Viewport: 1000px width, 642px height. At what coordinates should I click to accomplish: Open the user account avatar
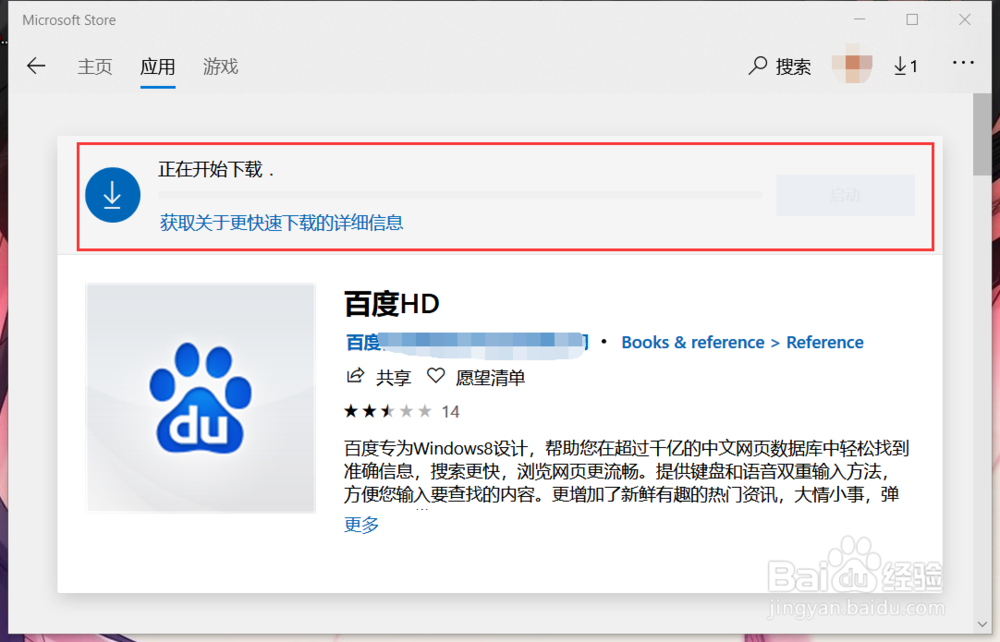pyautogui.click(x=852, y=64)
